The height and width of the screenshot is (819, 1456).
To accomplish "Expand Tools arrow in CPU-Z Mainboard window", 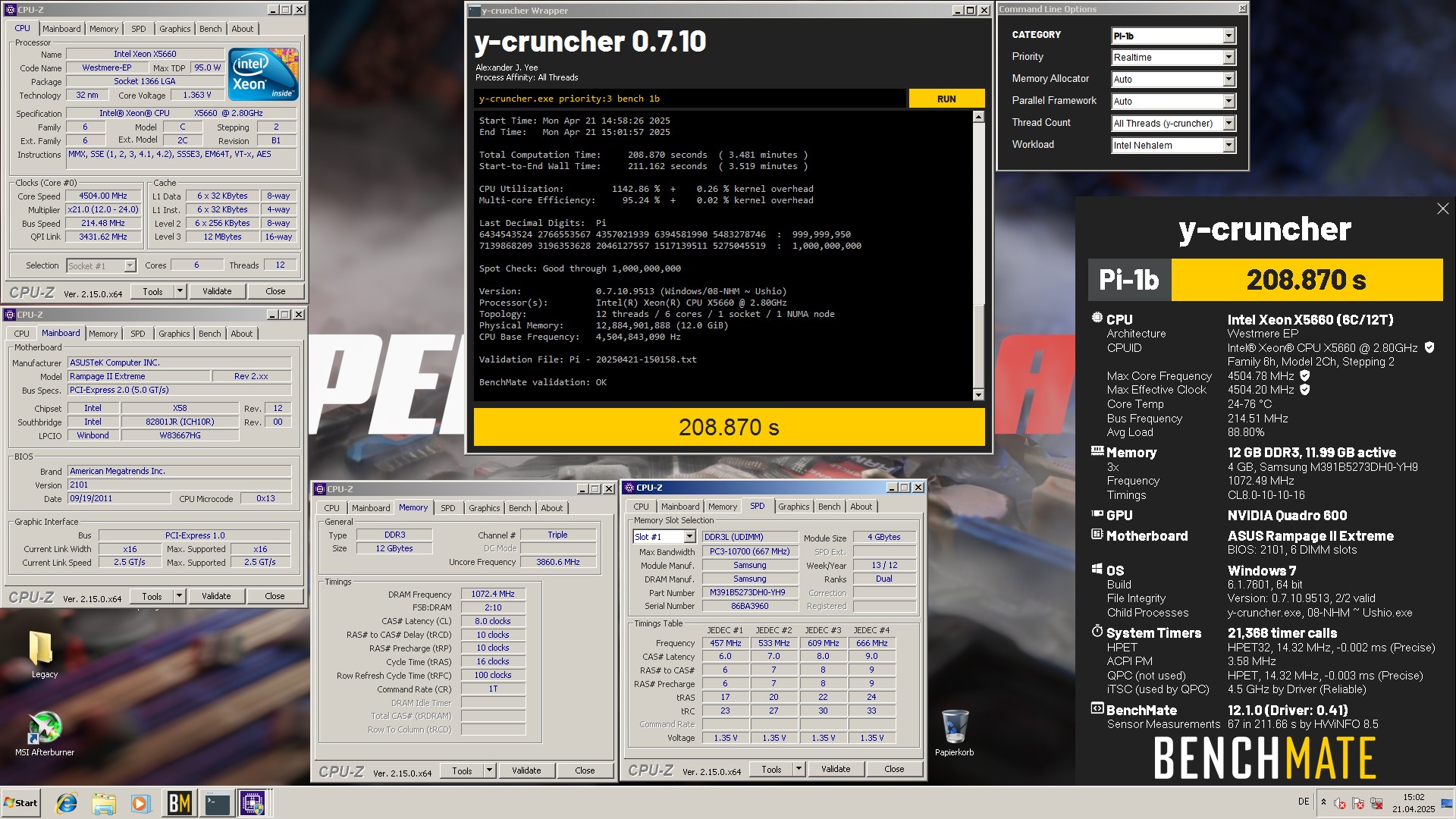I will [179, 596].
